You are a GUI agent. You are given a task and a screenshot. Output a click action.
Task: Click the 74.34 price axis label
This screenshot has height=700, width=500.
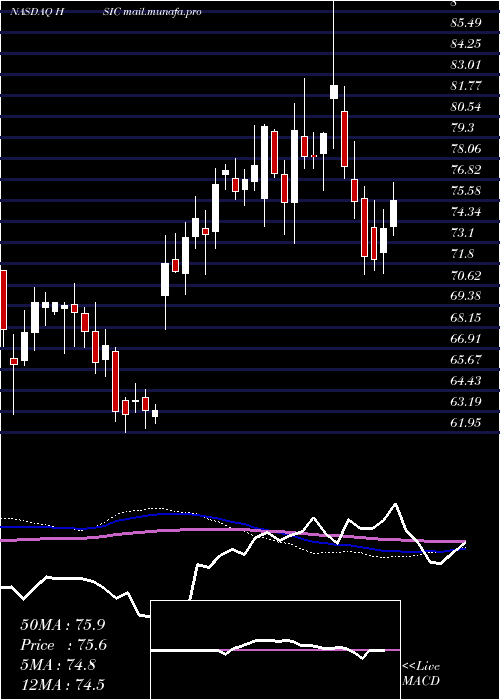pyautogui.click(x=466, y=212)
